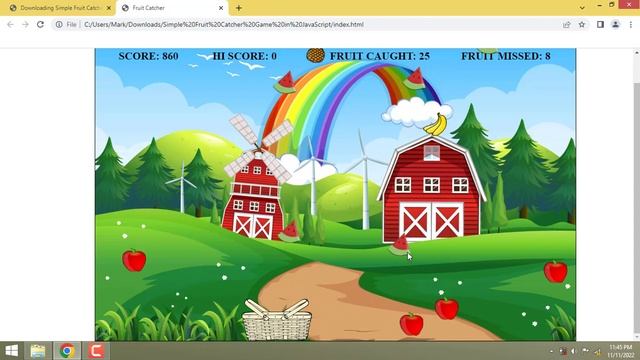Click the upper apple on the dirt path
Image resolution: width=640 pixels, height=360 pixels.
click(447, 308)
